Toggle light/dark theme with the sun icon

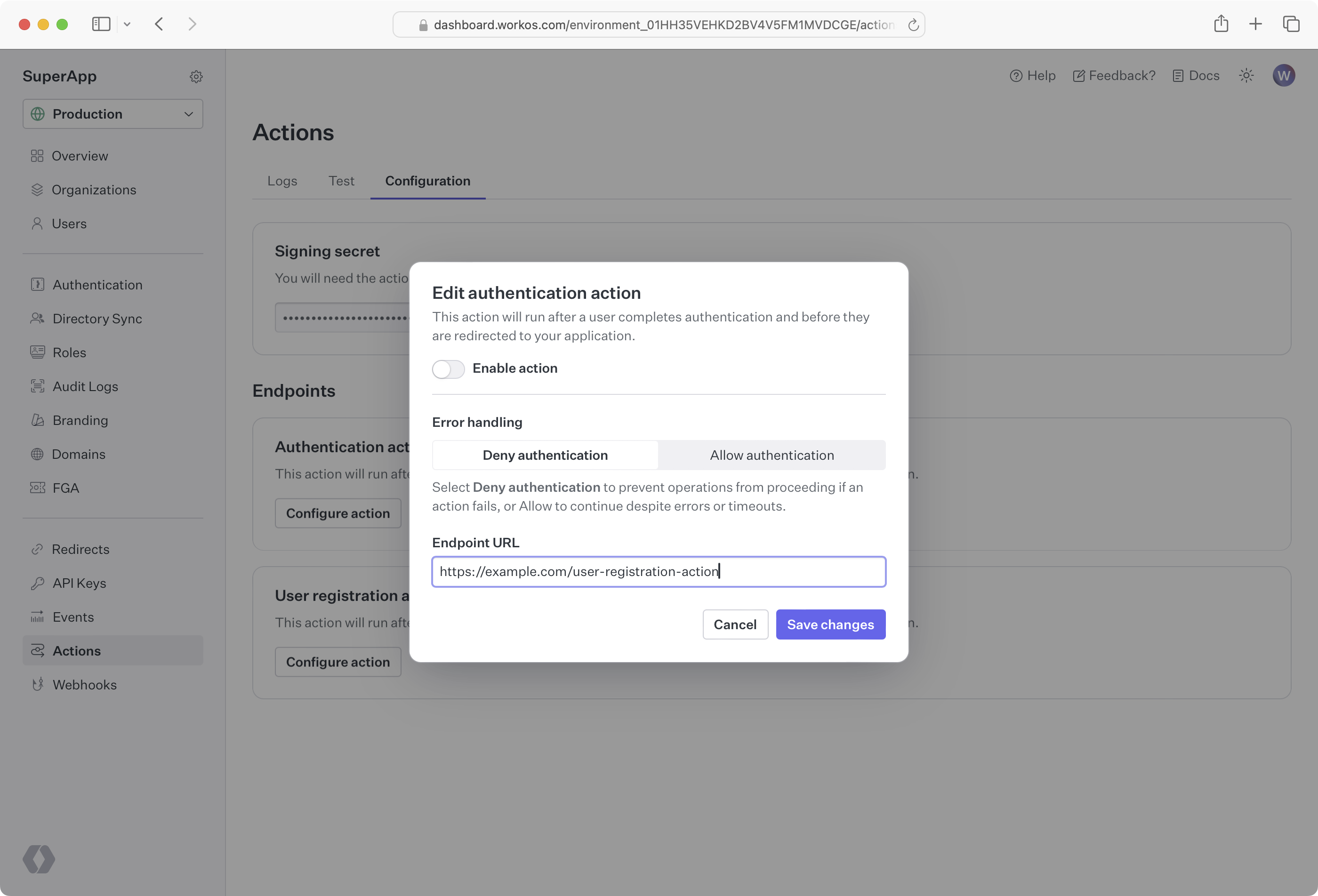1246,75
